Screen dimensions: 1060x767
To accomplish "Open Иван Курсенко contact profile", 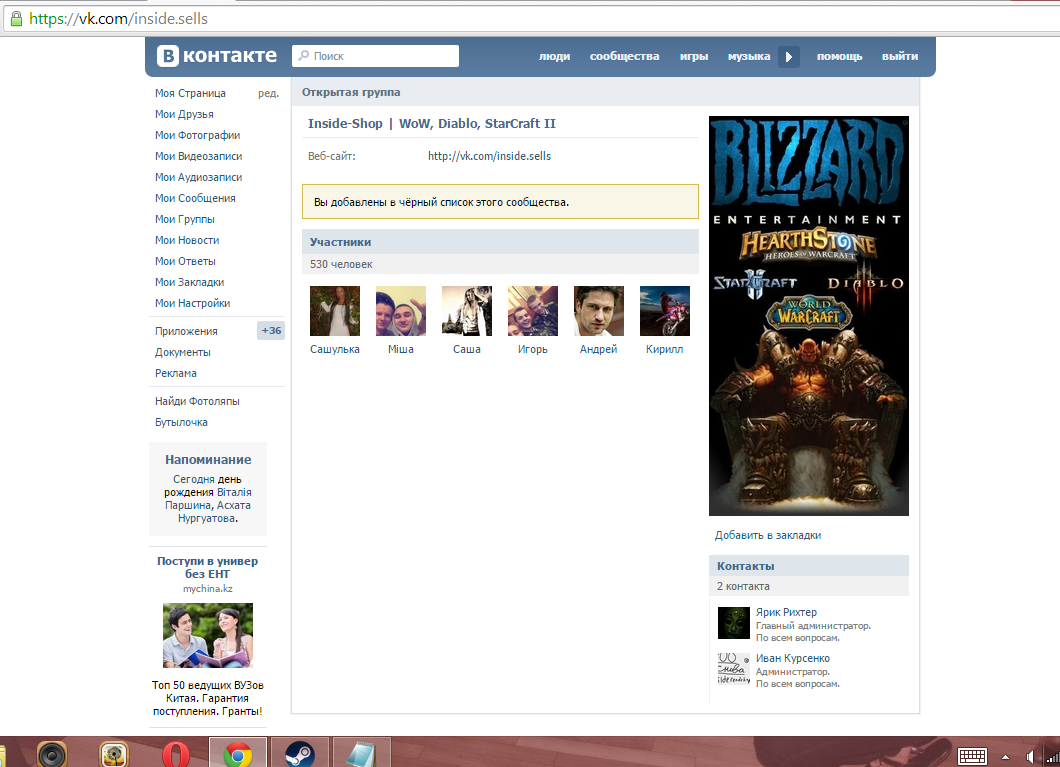I will click(x=792, y=658).
